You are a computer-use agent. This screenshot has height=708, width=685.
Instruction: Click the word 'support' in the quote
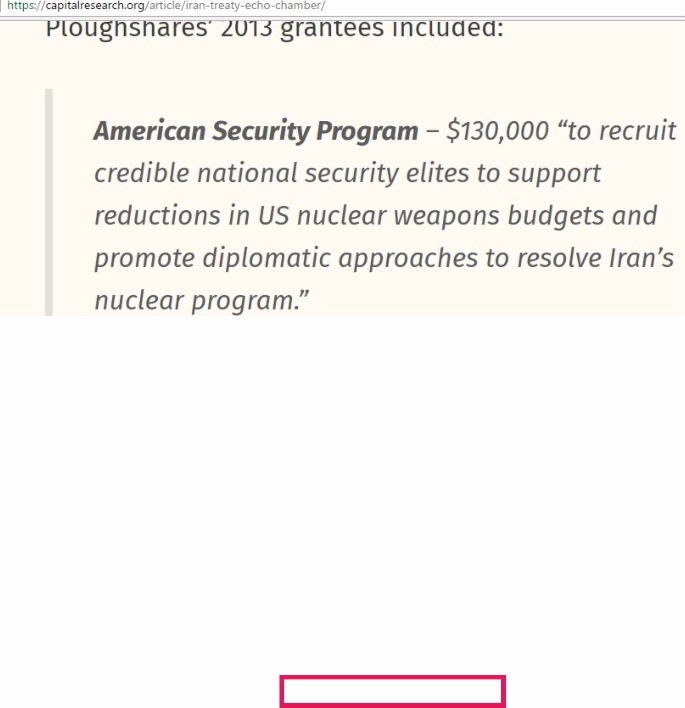tap(554, 174)
